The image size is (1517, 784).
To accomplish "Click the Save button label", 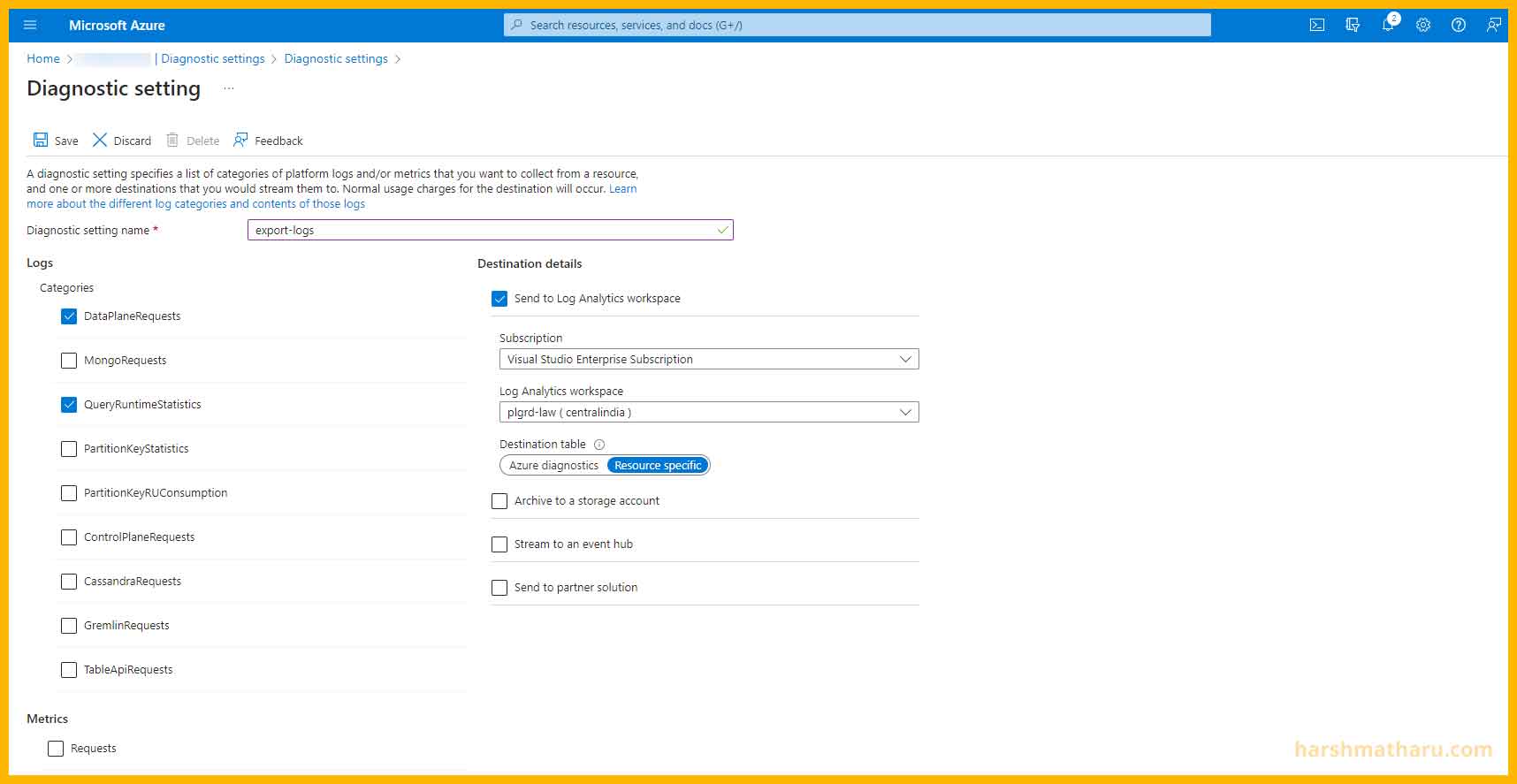I will [x=66, y=141].
